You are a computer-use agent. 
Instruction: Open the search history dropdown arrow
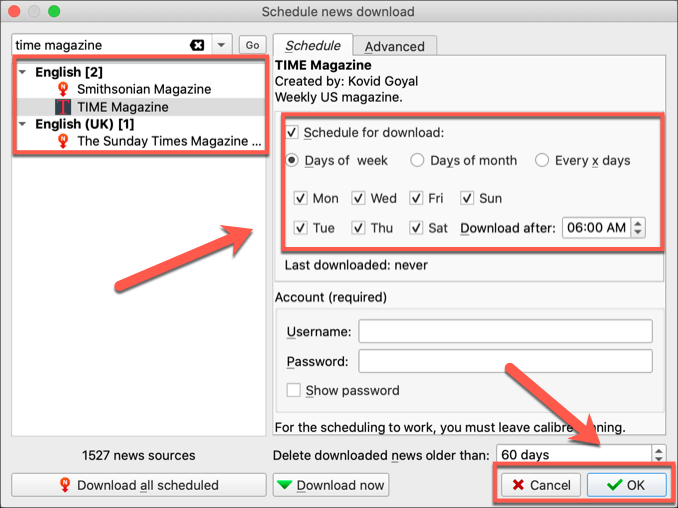[x=221, y=45]
